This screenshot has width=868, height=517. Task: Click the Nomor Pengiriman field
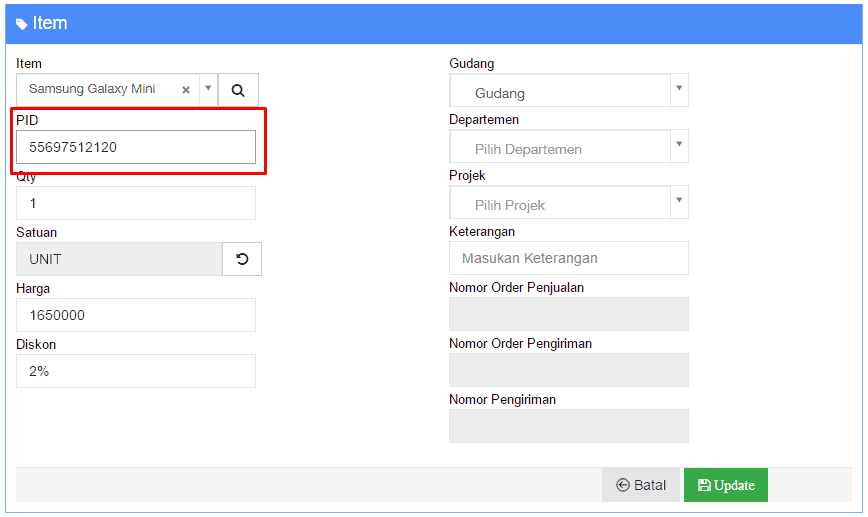tap(569, 426)
